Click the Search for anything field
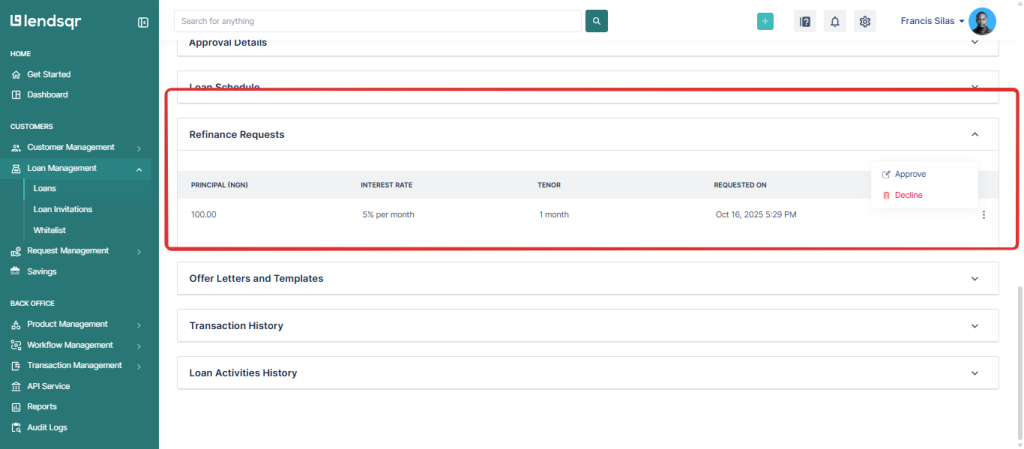1024x449 pixels. 377,21
